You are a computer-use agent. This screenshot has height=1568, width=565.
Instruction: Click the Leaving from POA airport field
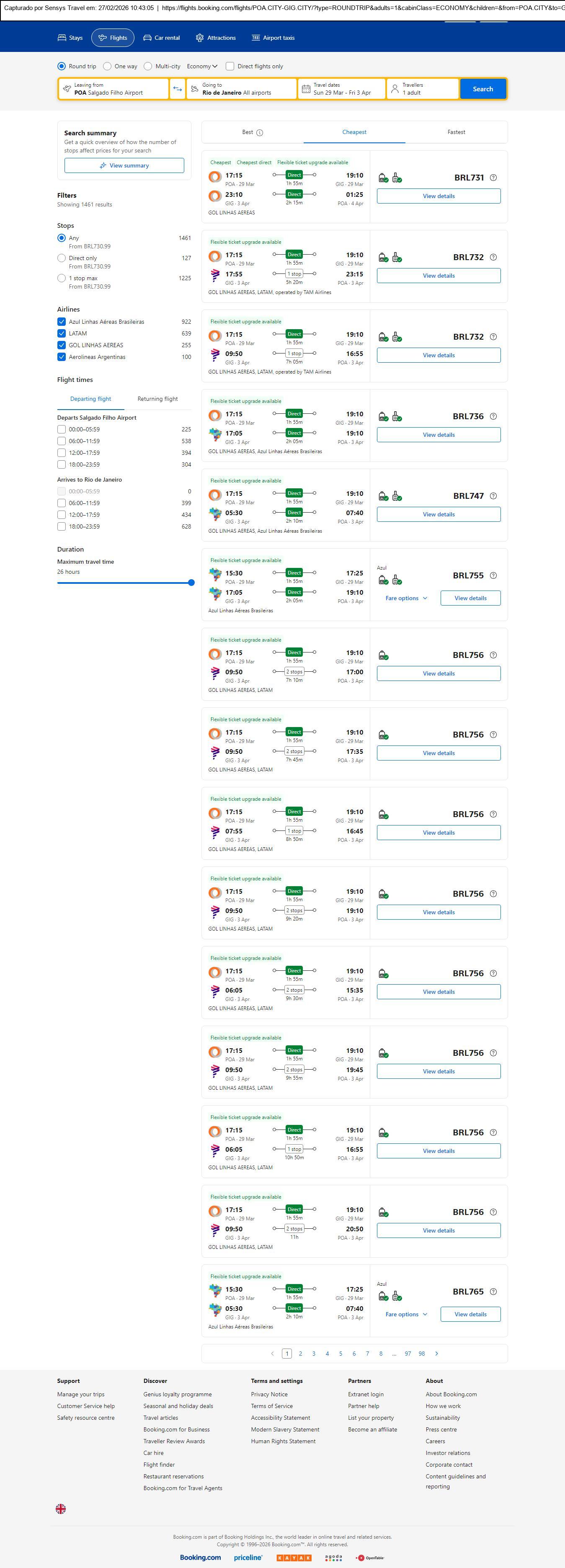coord(114,89)
